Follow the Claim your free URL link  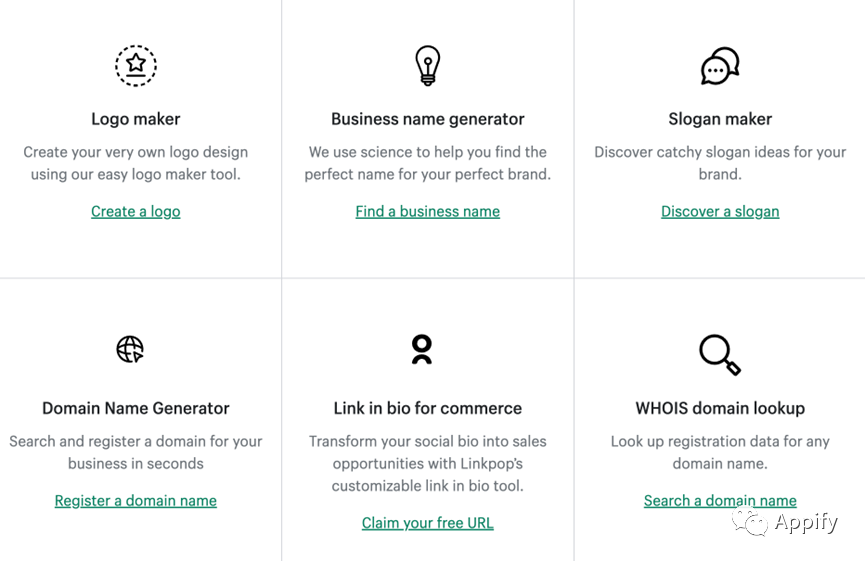click(x=428, y=522)
